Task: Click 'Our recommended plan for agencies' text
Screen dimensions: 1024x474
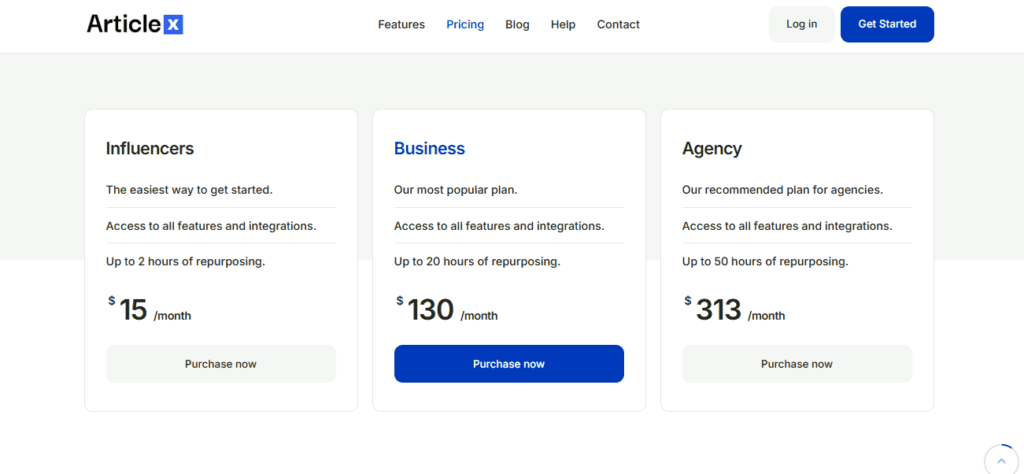Action: 782,189
